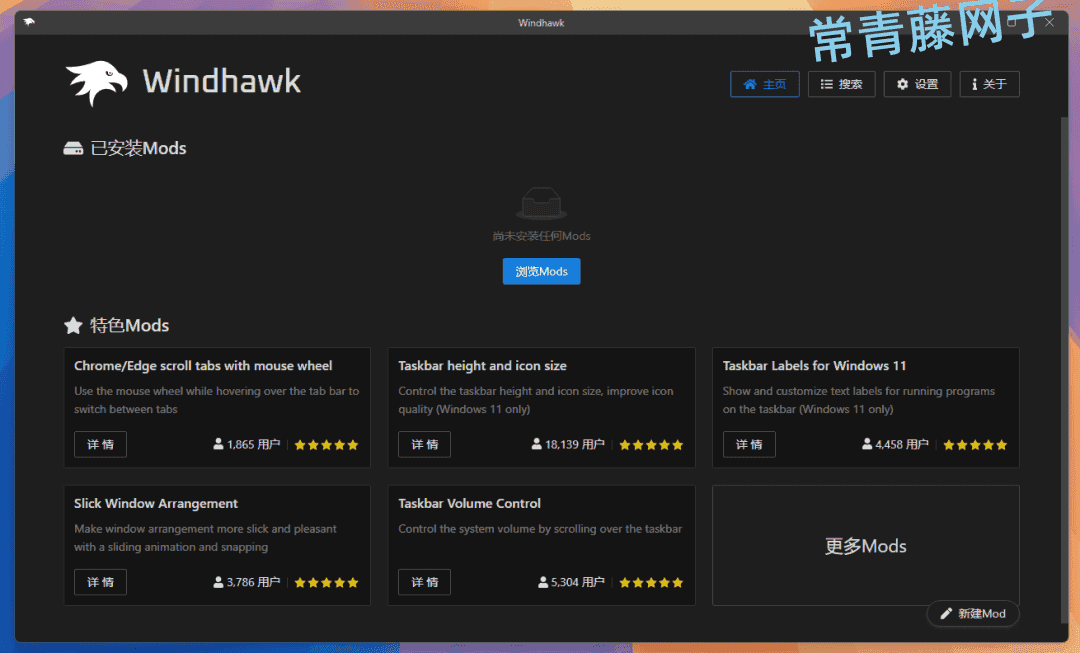Click the user icon next to 1,865 用户

(x=218, y=444)
